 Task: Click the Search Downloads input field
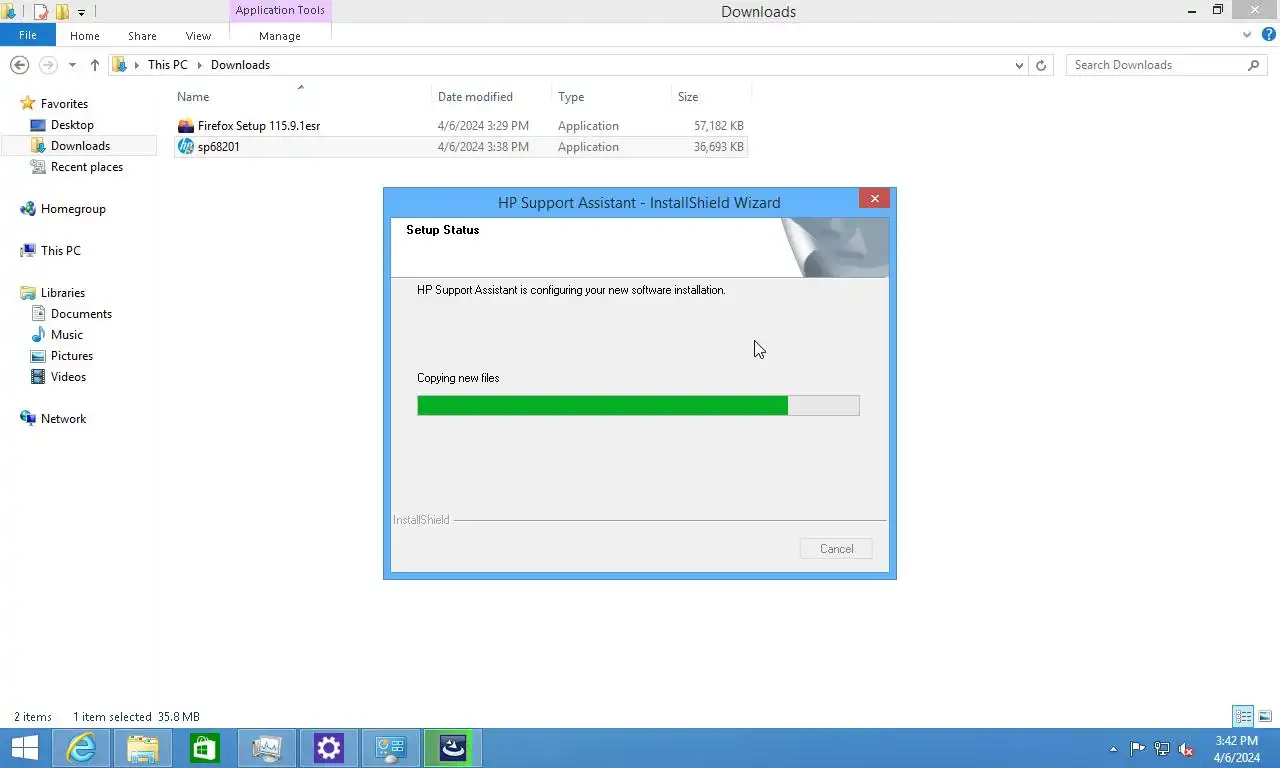pos(1155,65)
